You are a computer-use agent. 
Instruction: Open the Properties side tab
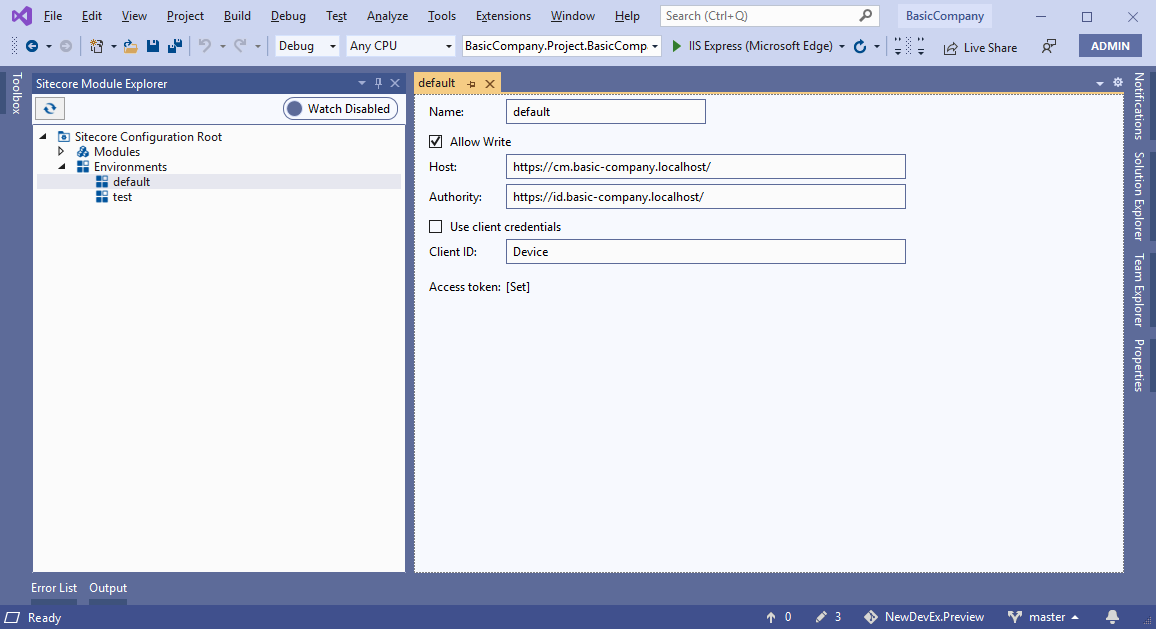point(1139,365)
